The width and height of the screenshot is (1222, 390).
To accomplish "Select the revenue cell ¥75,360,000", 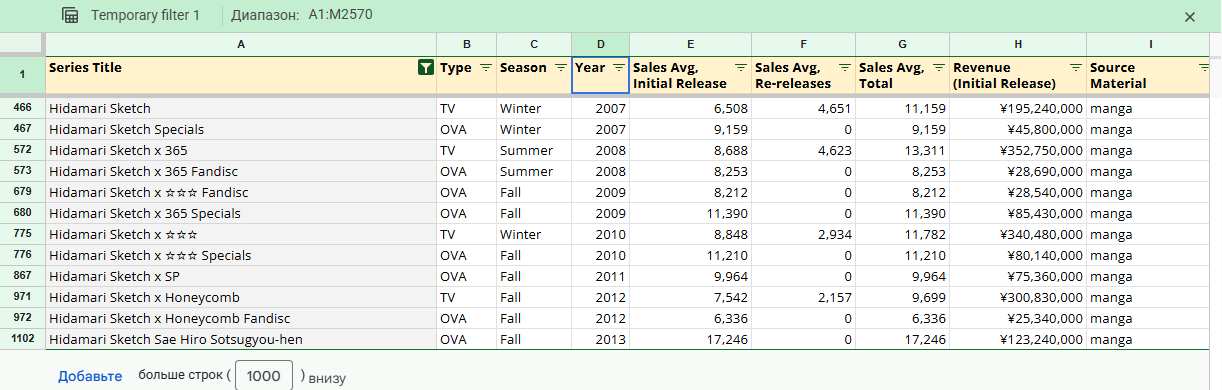I will tap(1018, 276).
